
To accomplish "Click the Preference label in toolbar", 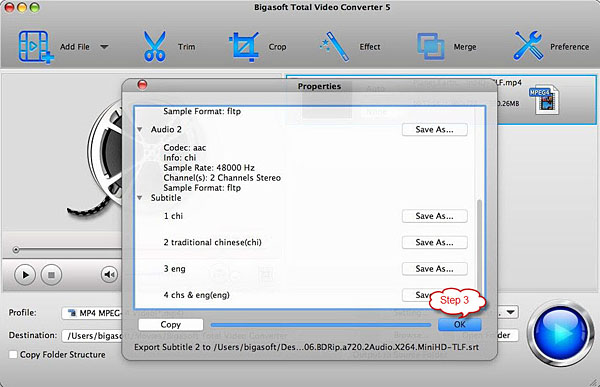I will click(569, 47).
